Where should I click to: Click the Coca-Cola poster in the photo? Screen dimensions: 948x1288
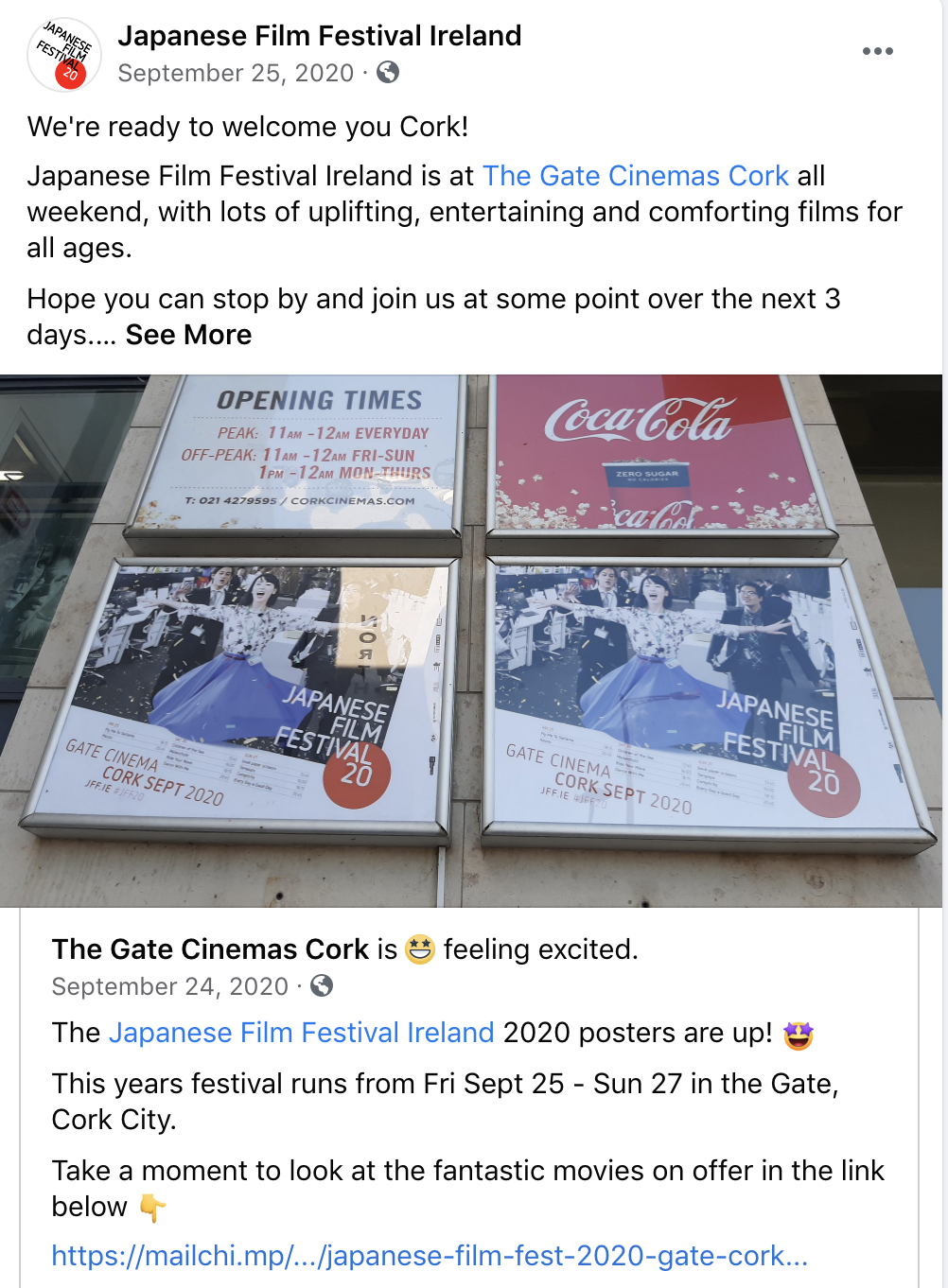tap(662, 454)
